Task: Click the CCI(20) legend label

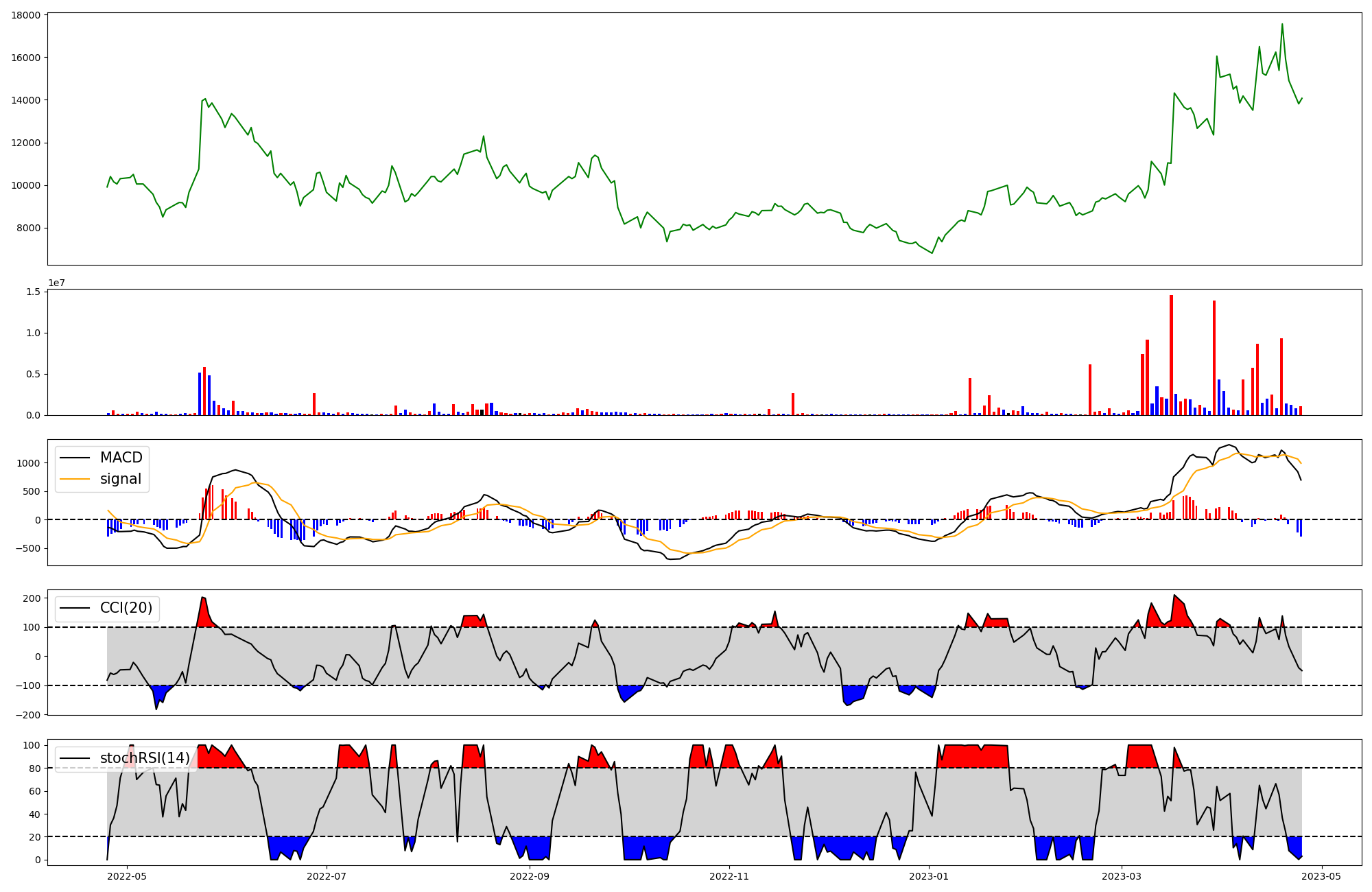Action: click(x=126, y=608)
